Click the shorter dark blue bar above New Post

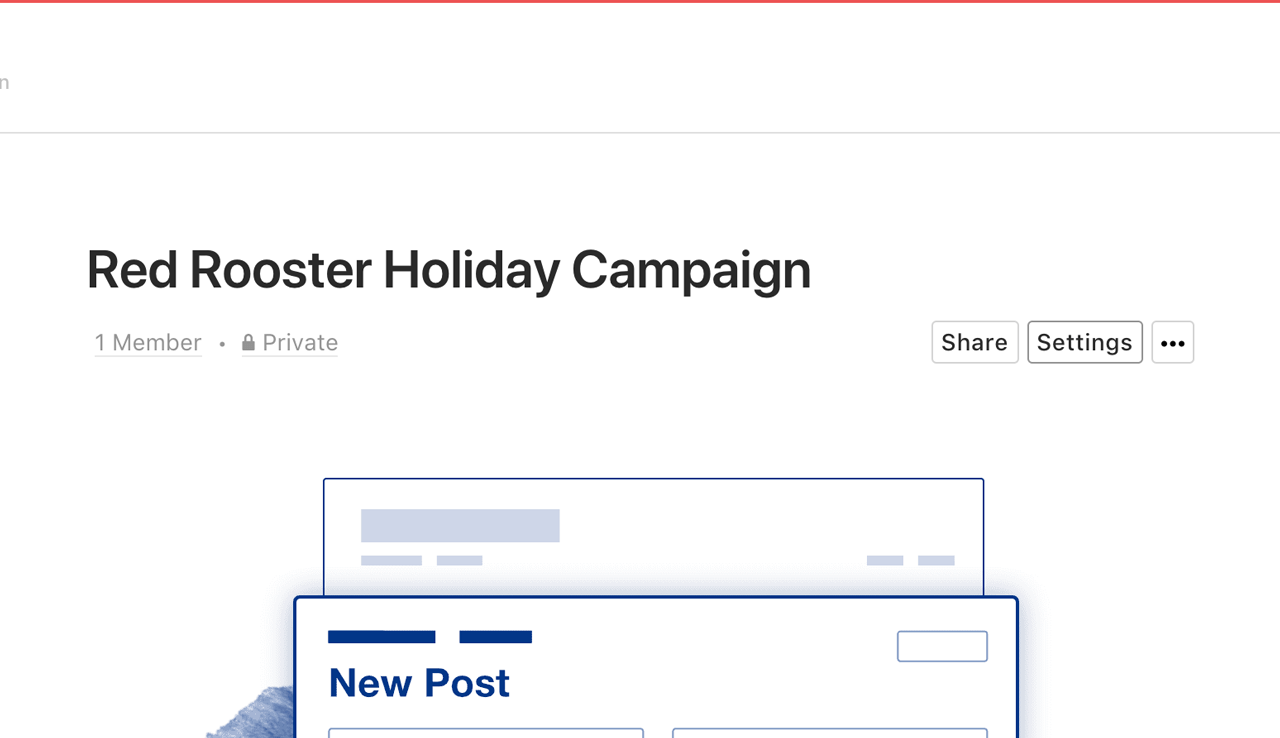tap(496, 637)
